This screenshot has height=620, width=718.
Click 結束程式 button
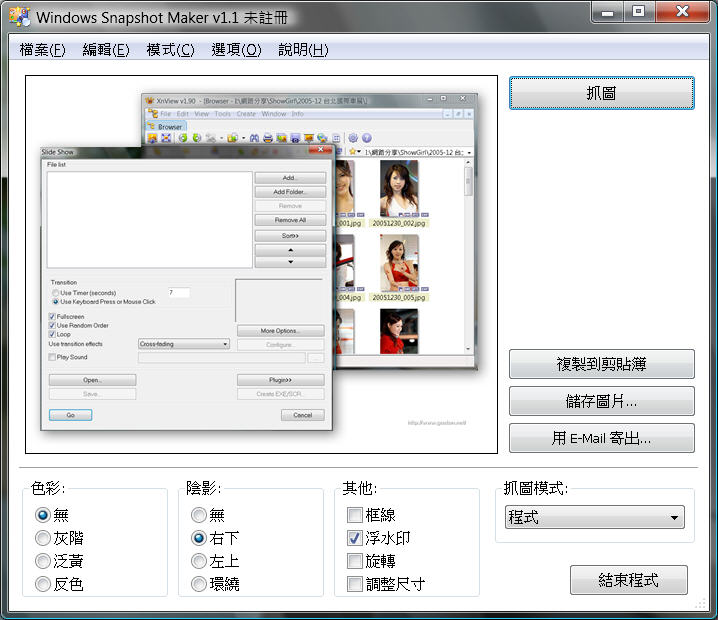pyautogui.click(x=629, y=580)
